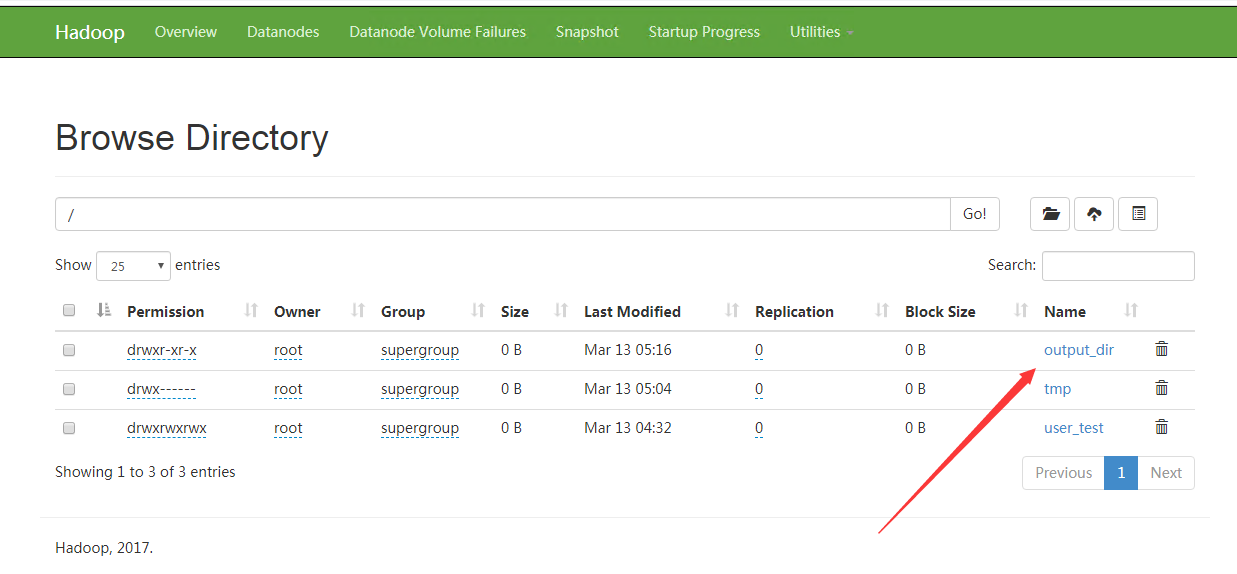Image resolution: width=1237 pixels, height=574 pixels.
Task: Tick the select-all checkbox in table header
Action: click(69, 311)
